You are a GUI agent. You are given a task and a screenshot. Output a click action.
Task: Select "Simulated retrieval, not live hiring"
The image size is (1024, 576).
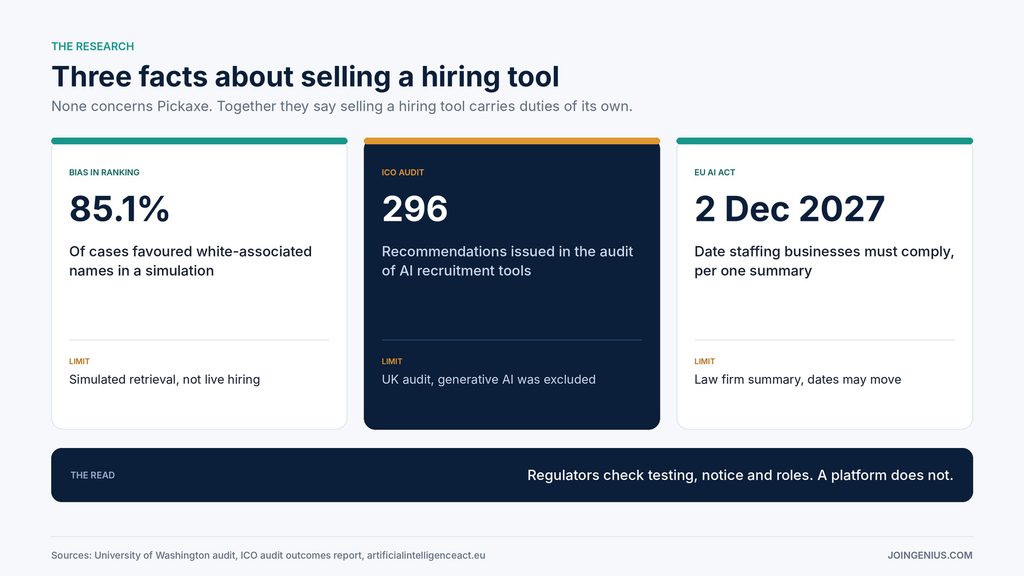(165, 379)
